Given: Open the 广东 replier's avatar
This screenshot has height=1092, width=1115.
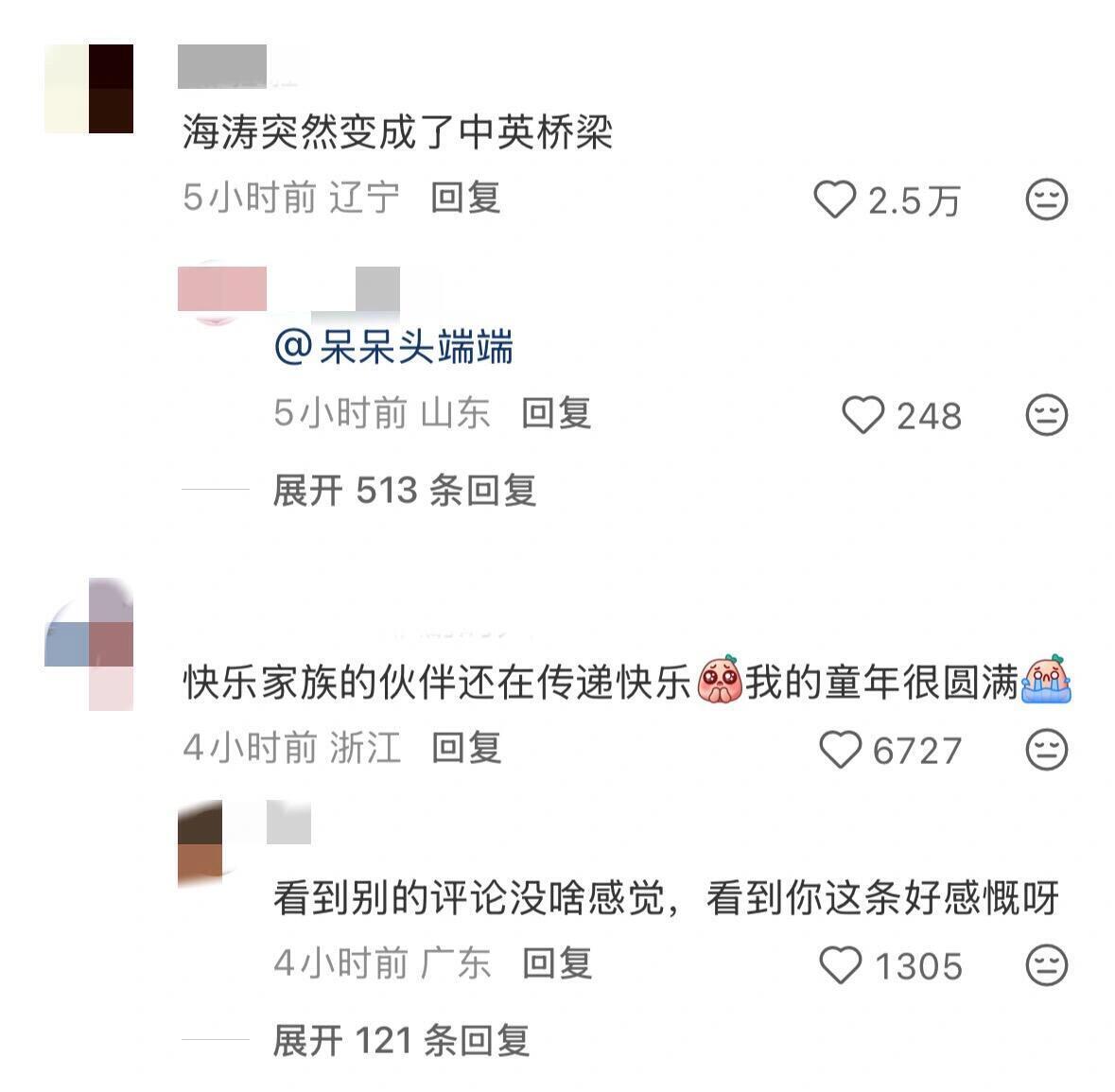Looking at the screenshot, I should pyautogui.click(x=200, y=844).
